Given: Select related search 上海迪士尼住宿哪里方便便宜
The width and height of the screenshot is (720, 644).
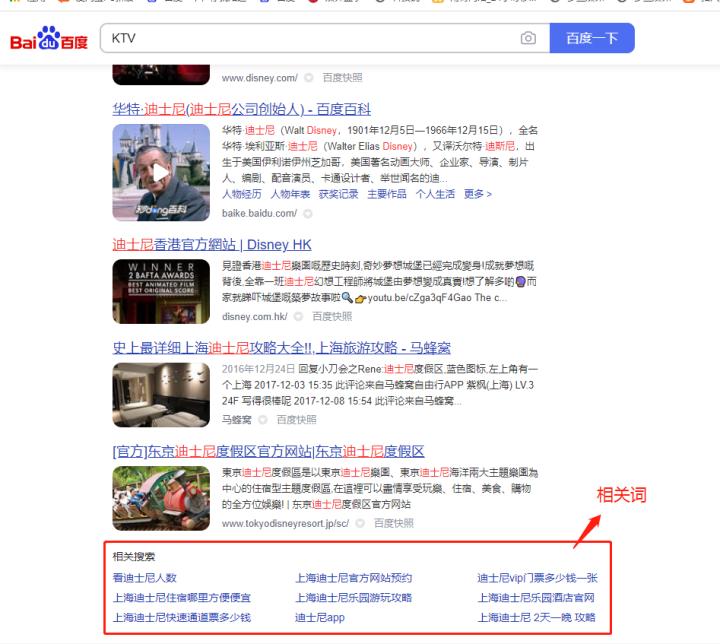Looking at the screenshot, I should 182,598.
